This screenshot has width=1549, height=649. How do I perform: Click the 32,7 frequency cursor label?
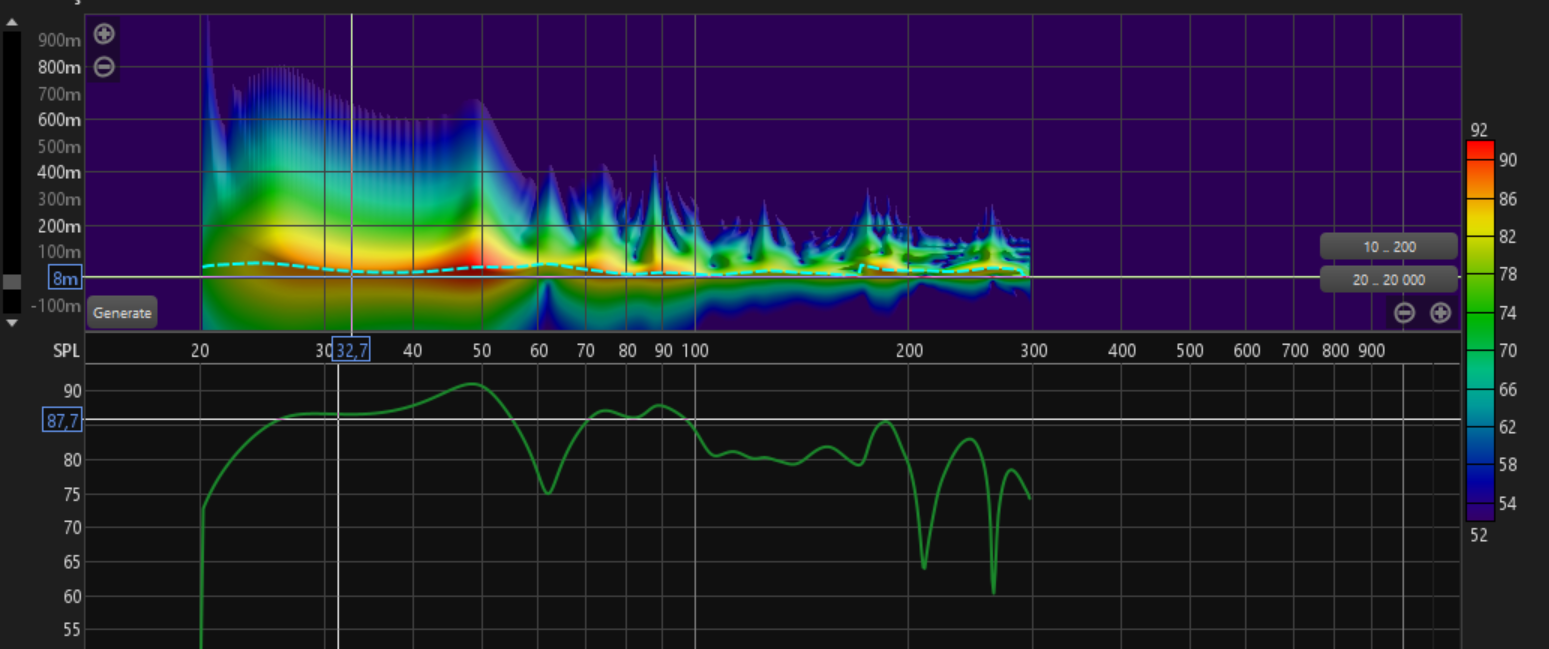tap(351, 350)
